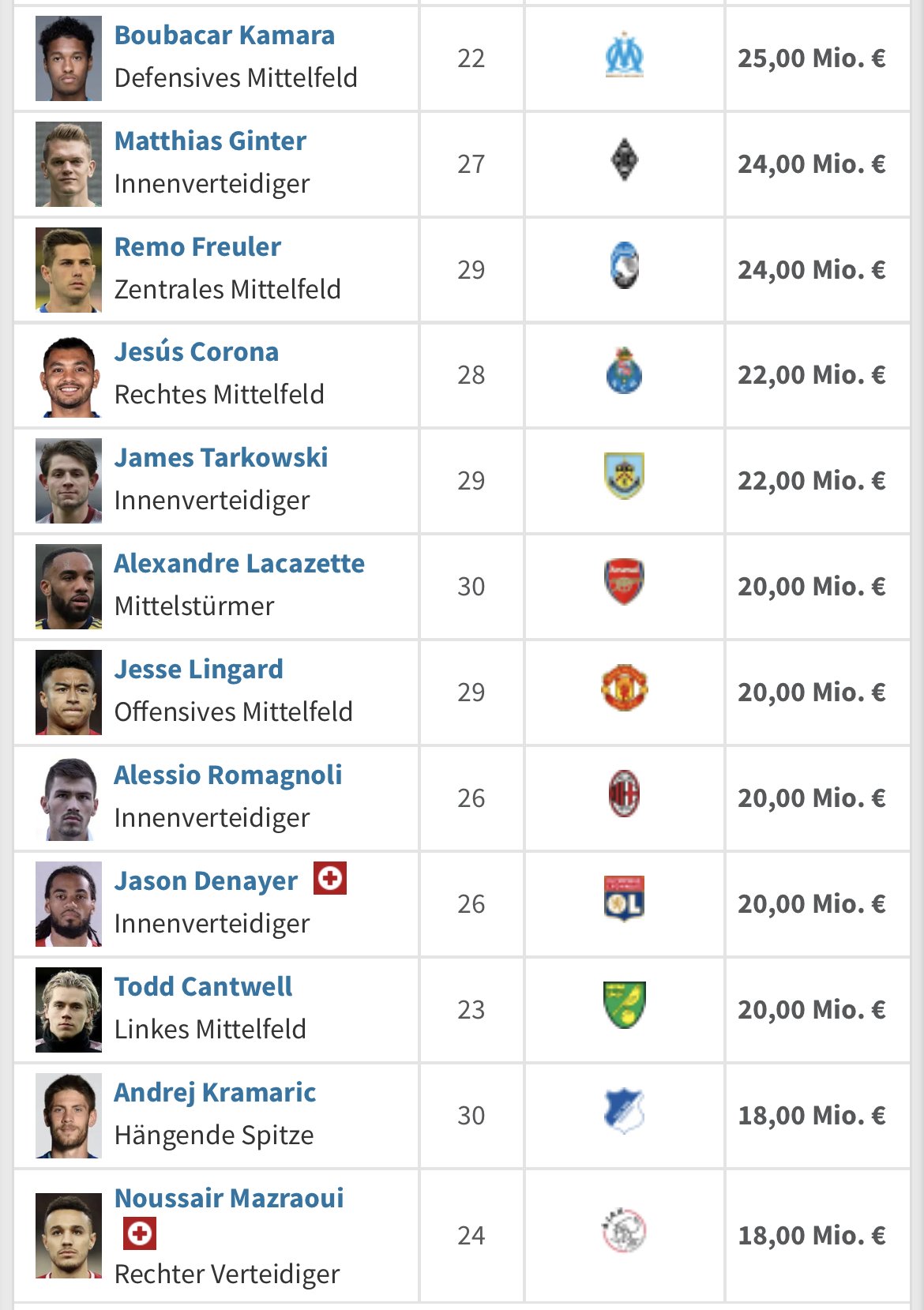Open Andrej Kramaric player profile link
This screenshot has width=924, height=1310.
tap(215, 1093)
